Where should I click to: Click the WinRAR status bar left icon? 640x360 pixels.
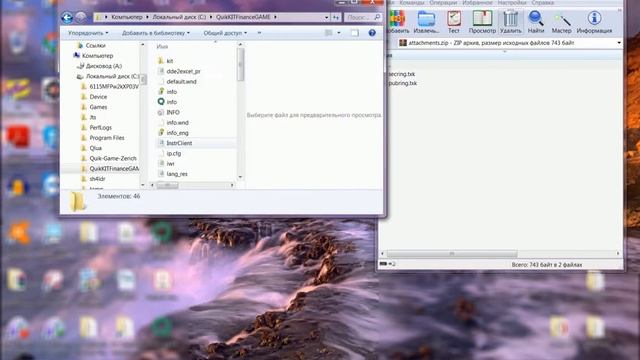click(x=383, y=264)
